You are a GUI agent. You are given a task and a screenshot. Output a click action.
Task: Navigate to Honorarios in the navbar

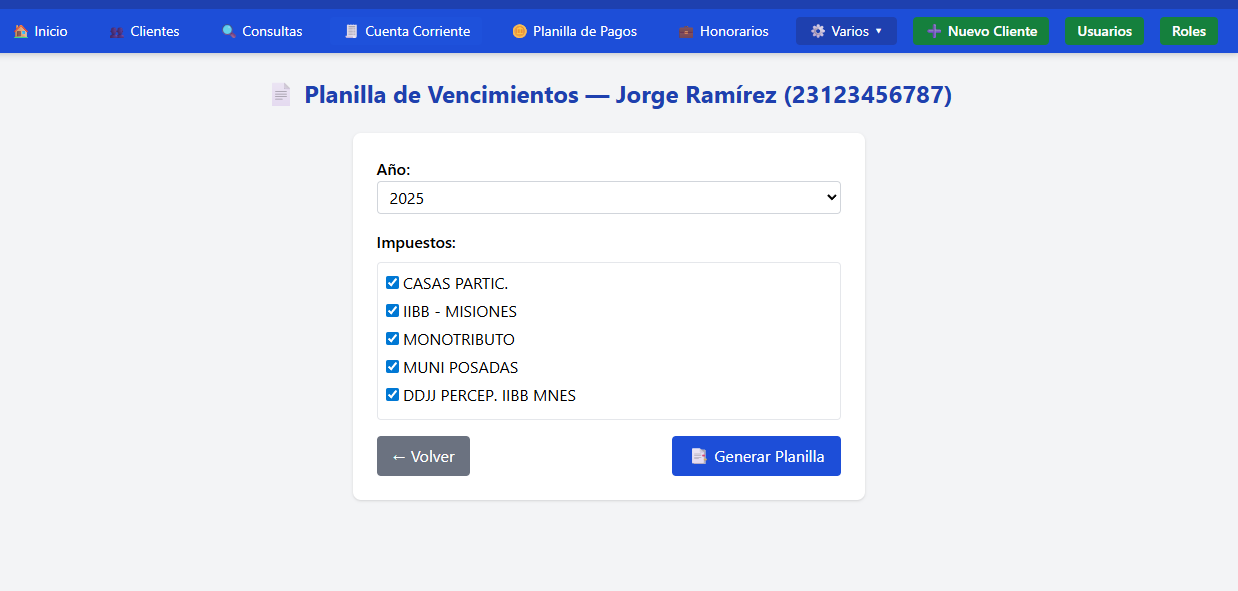pyautogui.click(x=724, y=31)
